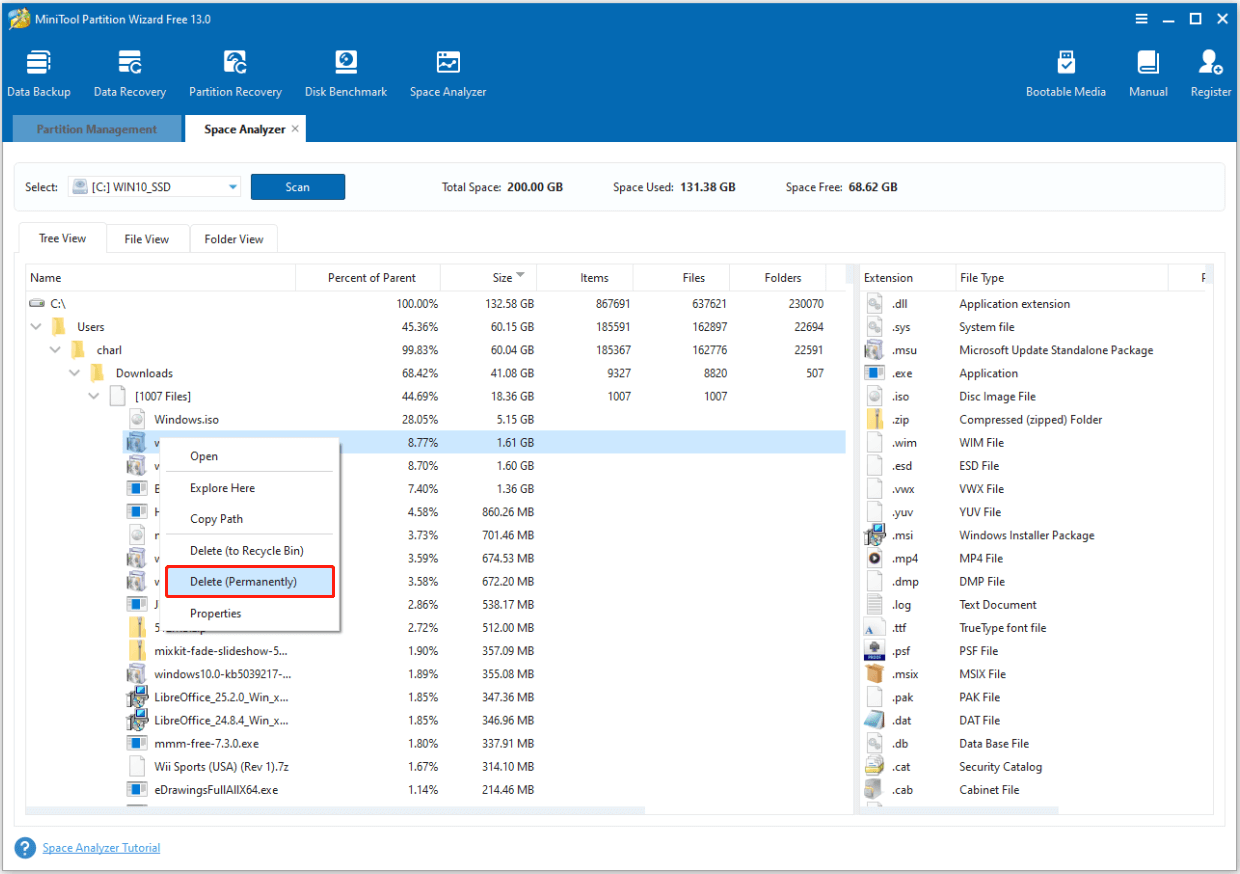Screen dimensions: 1240x874
Task: Launch Partition Recovery
Action: pyautogui.click(x=235, y=70)
